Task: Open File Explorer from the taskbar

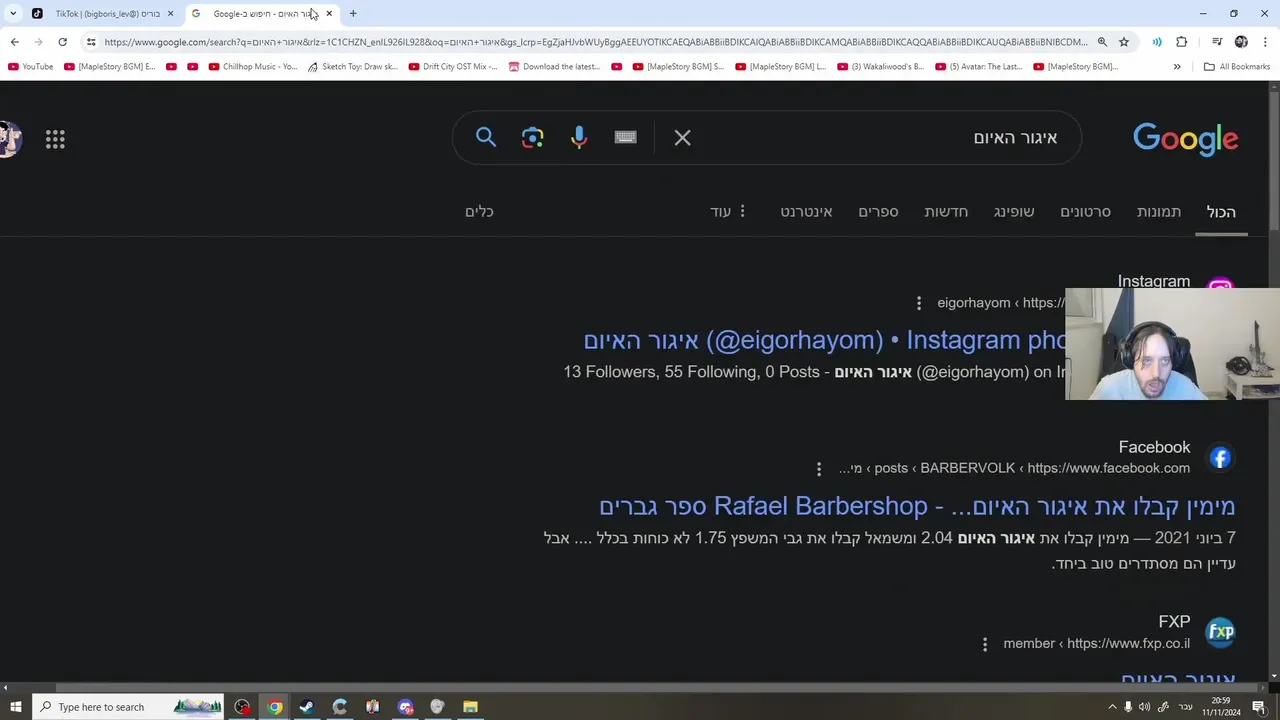Action: 470,707
